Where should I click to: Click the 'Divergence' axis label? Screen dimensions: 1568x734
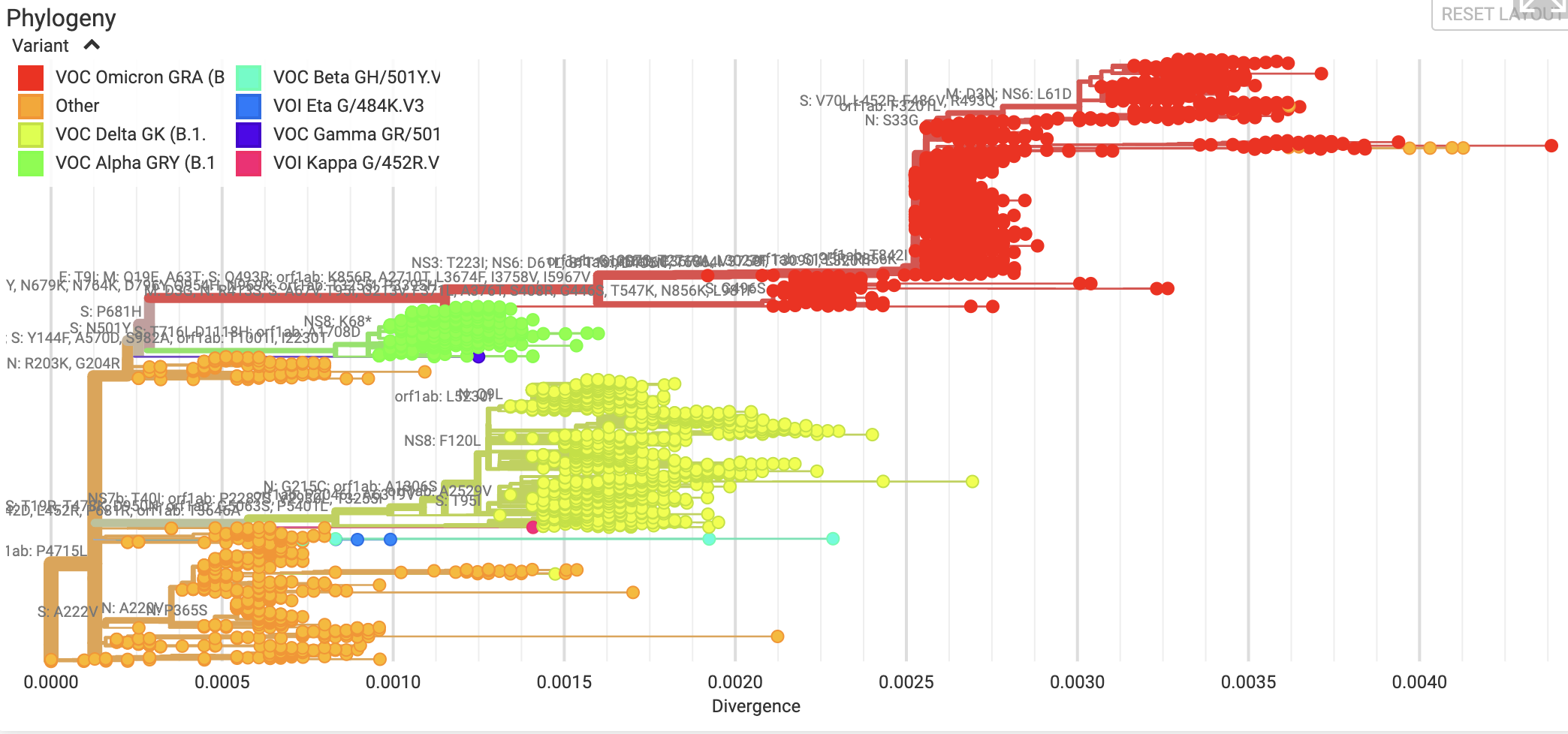(x=756, y=706)
